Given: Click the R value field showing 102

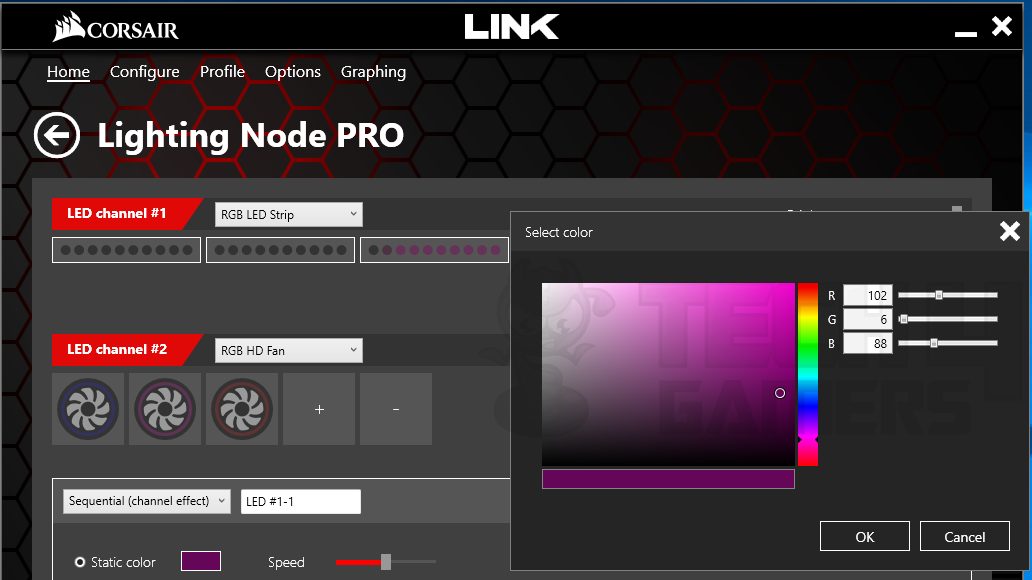Looking at the screenshot, I should point(867,296).
